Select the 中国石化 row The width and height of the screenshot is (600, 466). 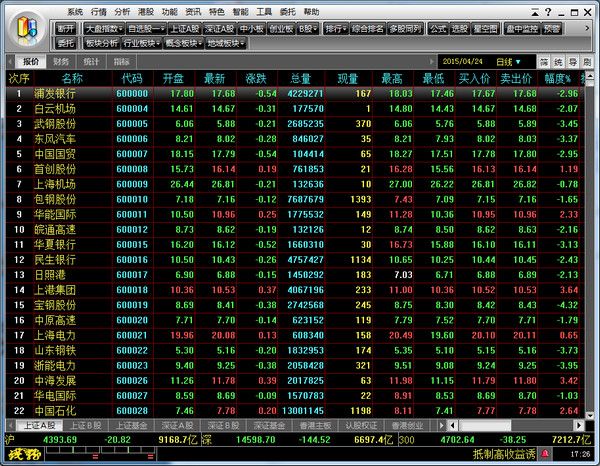[295, 411]
